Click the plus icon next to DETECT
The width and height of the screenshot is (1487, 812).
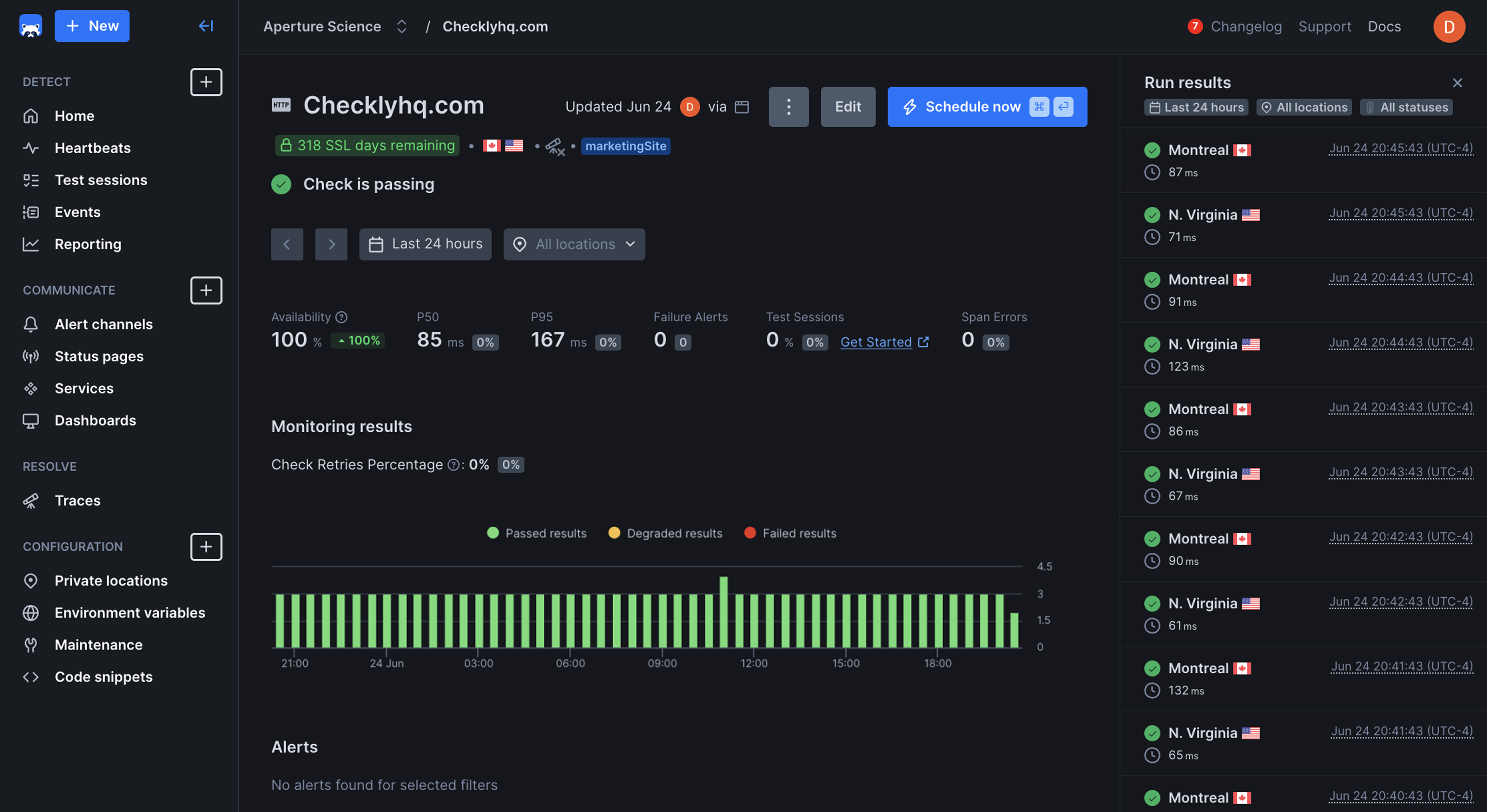point(206,82)
